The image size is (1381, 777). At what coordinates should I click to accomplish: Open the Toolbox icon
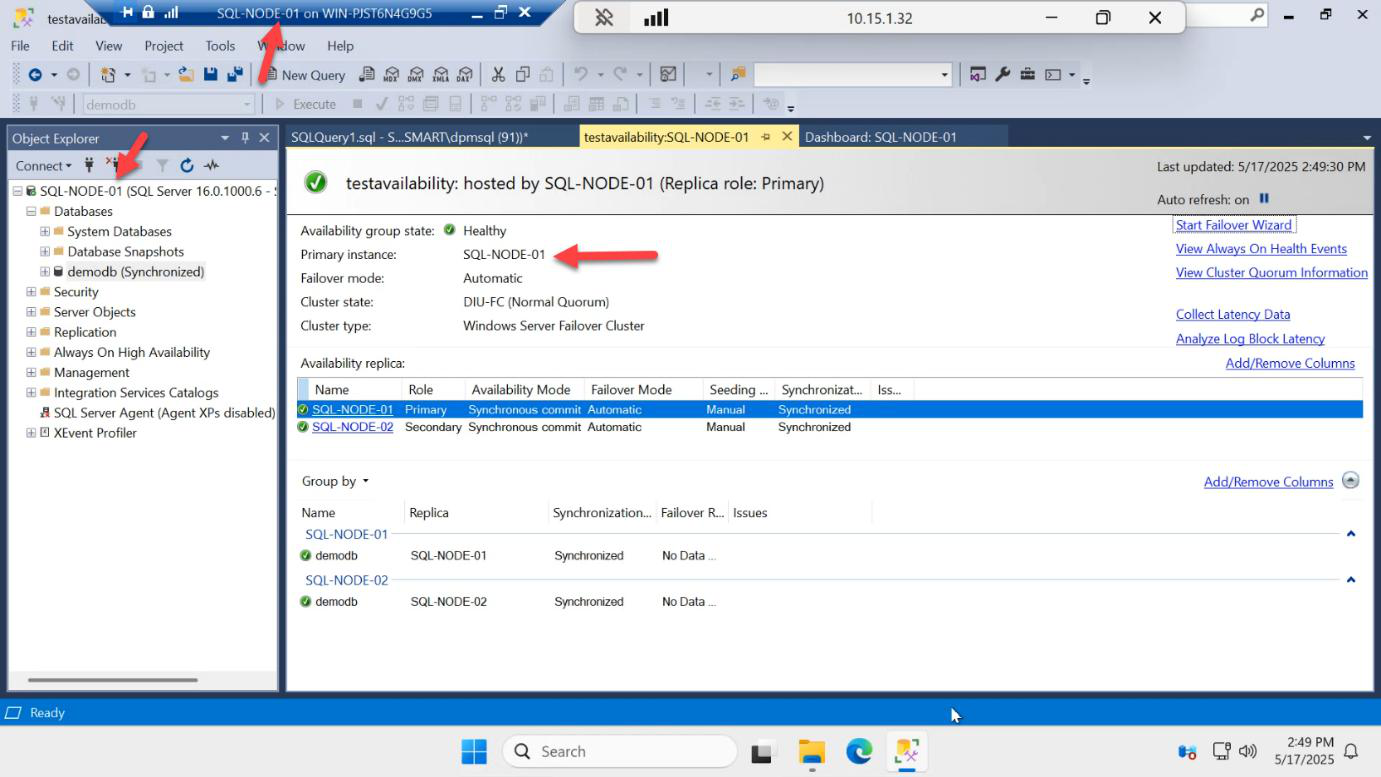[x=1028, y=75]
